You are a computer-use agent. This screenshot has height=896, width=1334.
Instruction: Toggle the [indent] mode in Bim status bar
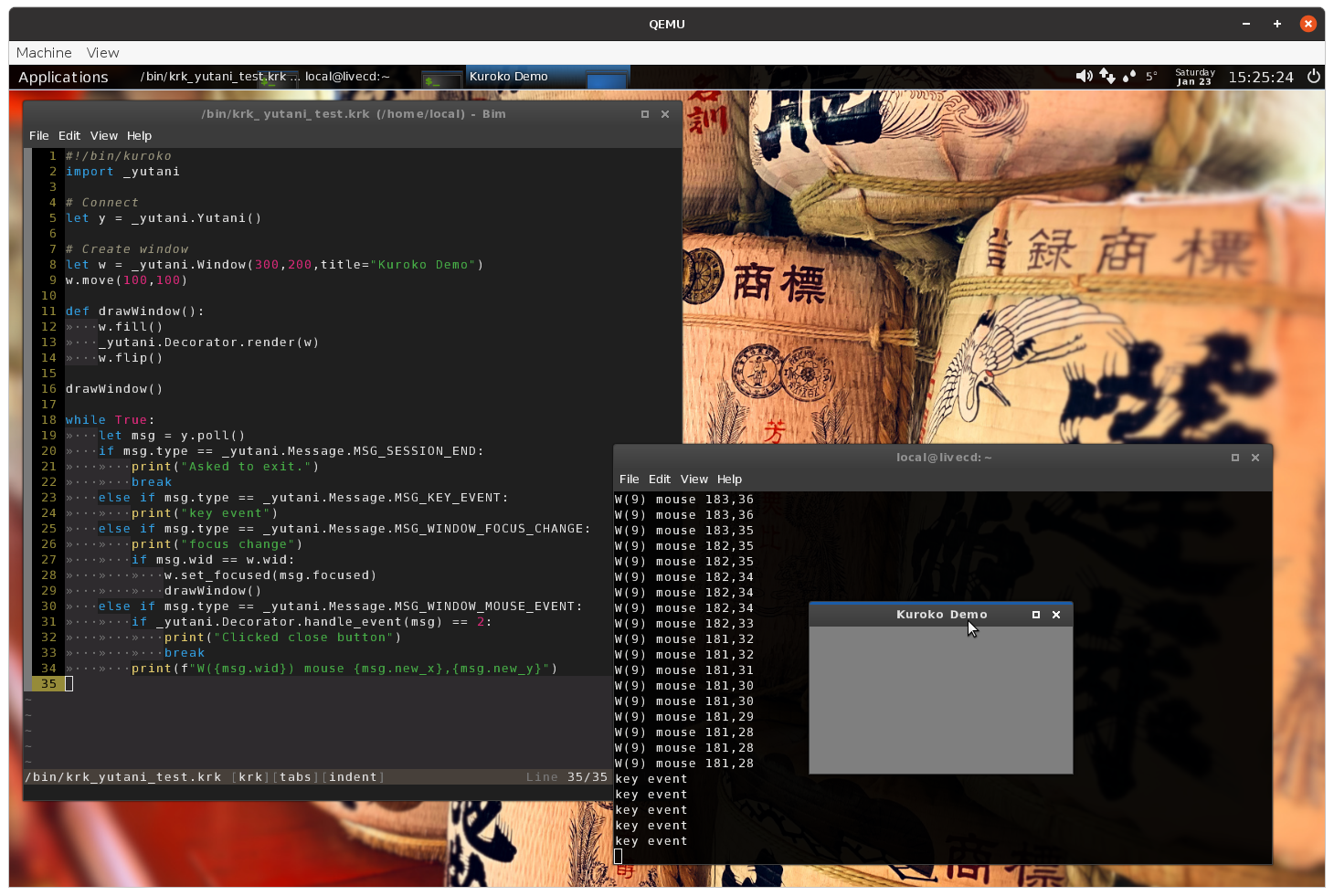pyautogui.click(x=352, y=776)
